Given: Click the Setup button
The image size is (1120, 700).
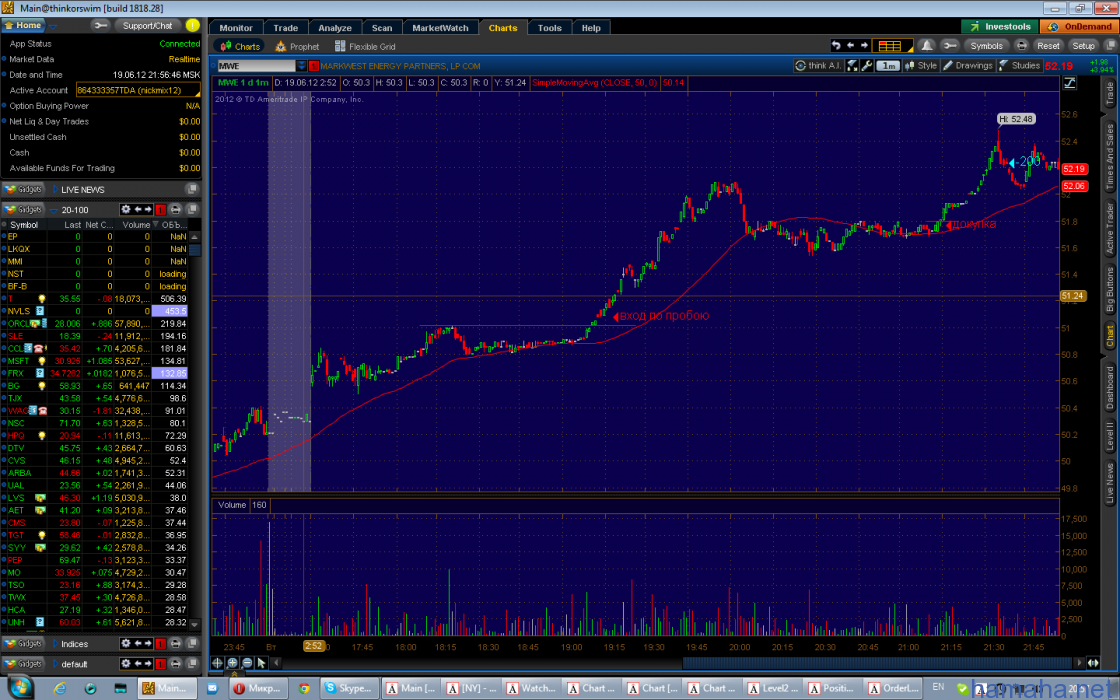Looking at the screenshot, I should [1084, 46].
